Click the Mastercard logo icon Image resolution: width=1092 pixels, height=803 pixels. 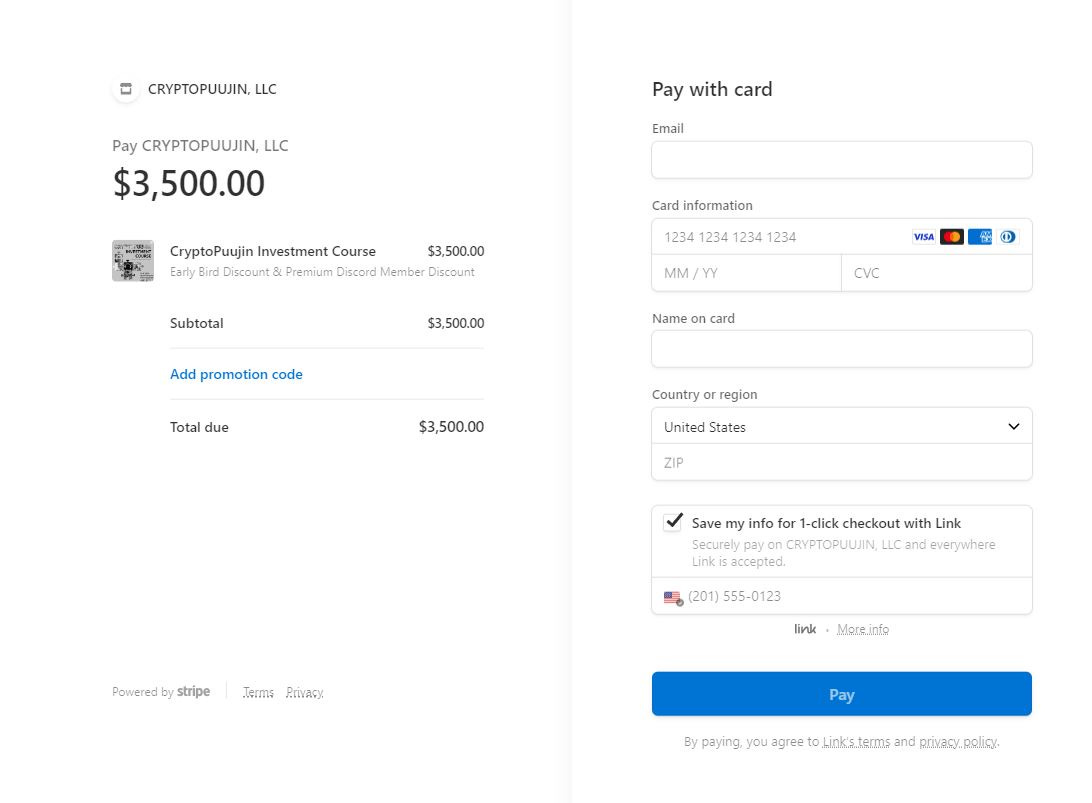(951, 237)
